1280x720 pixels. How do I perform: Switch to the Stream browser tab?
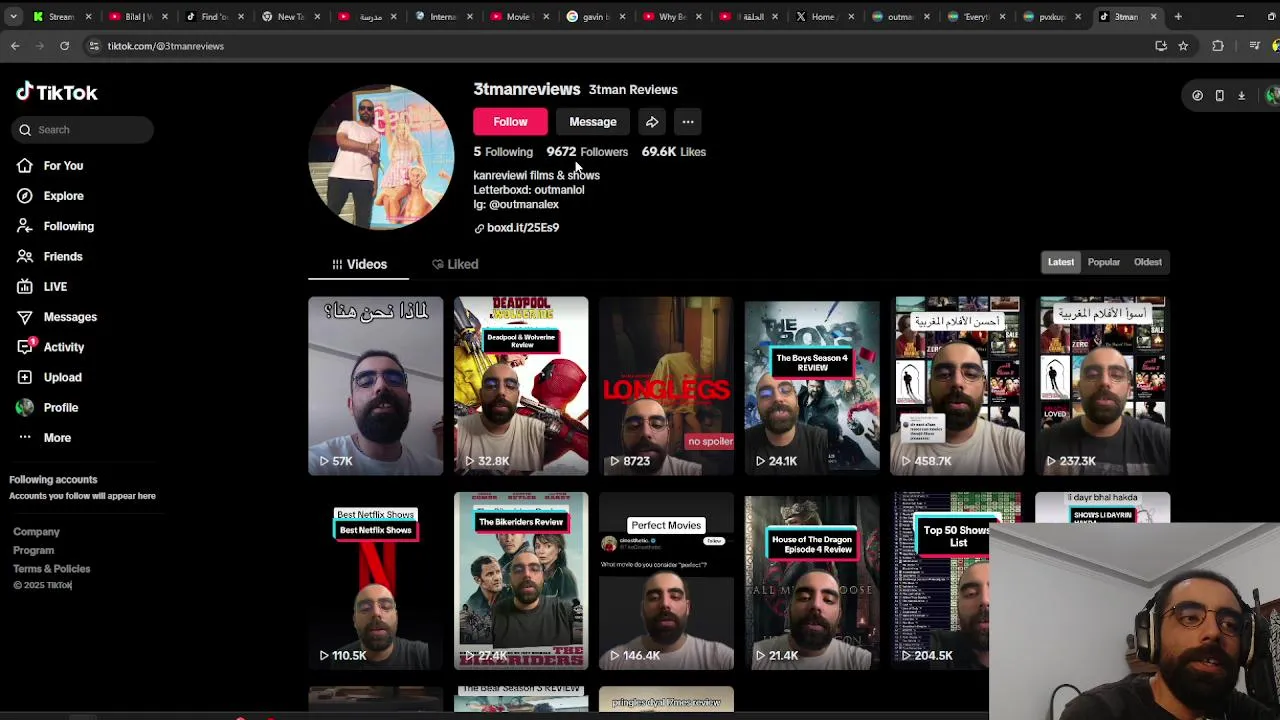pyautogui.click(x=62, y=16)
